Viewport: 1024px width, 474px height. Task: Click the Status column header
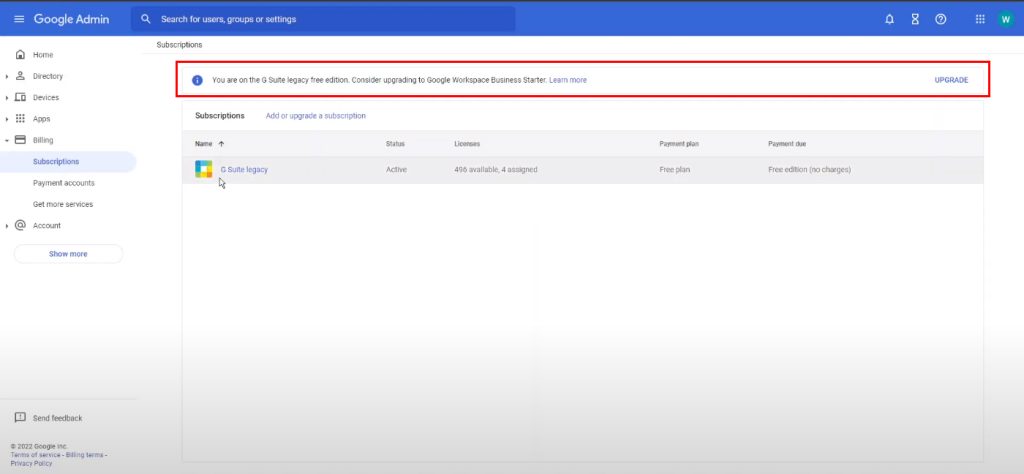click(x=395, y=144)
